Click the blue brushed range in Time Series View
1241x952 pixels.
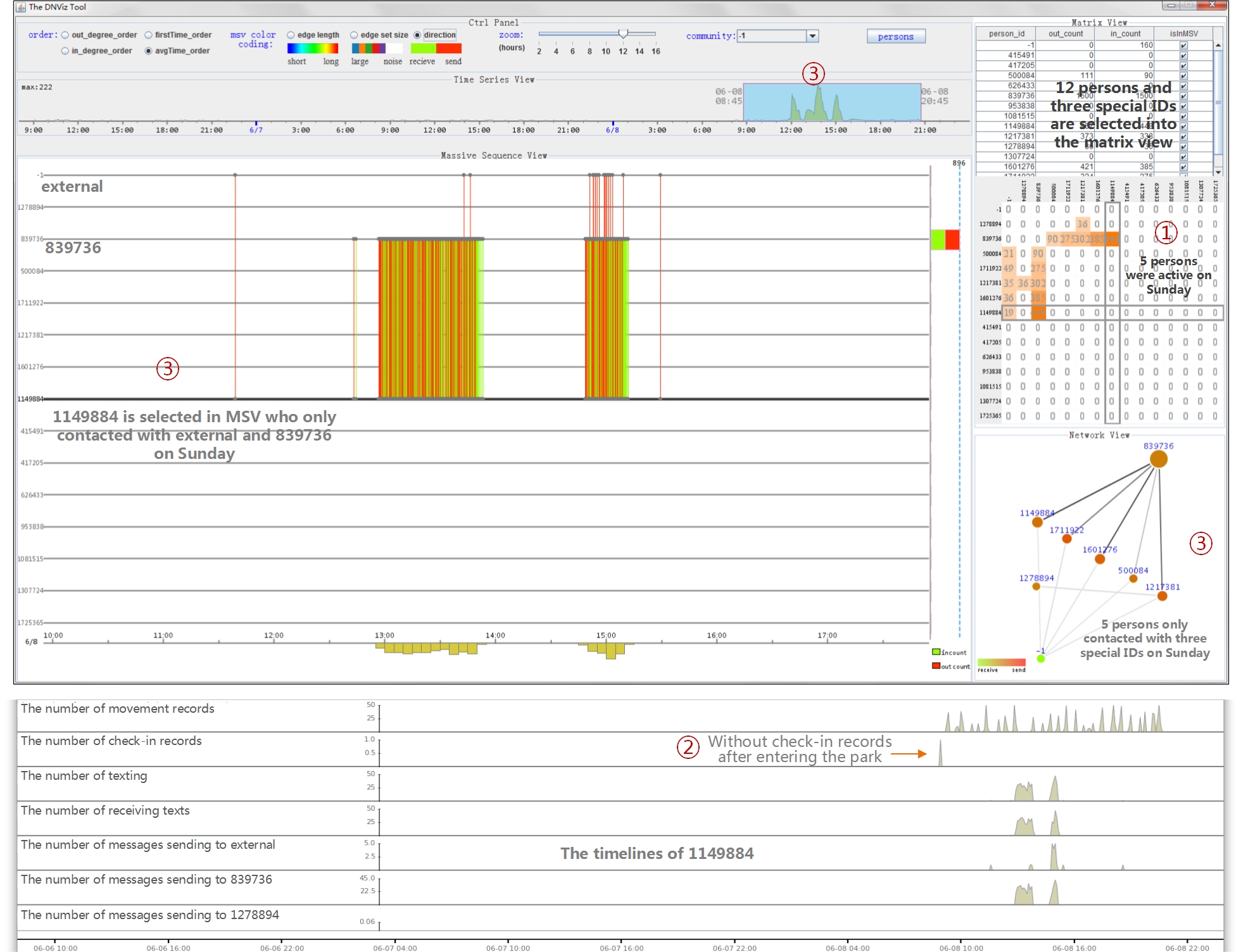click(x=832, y=102)
